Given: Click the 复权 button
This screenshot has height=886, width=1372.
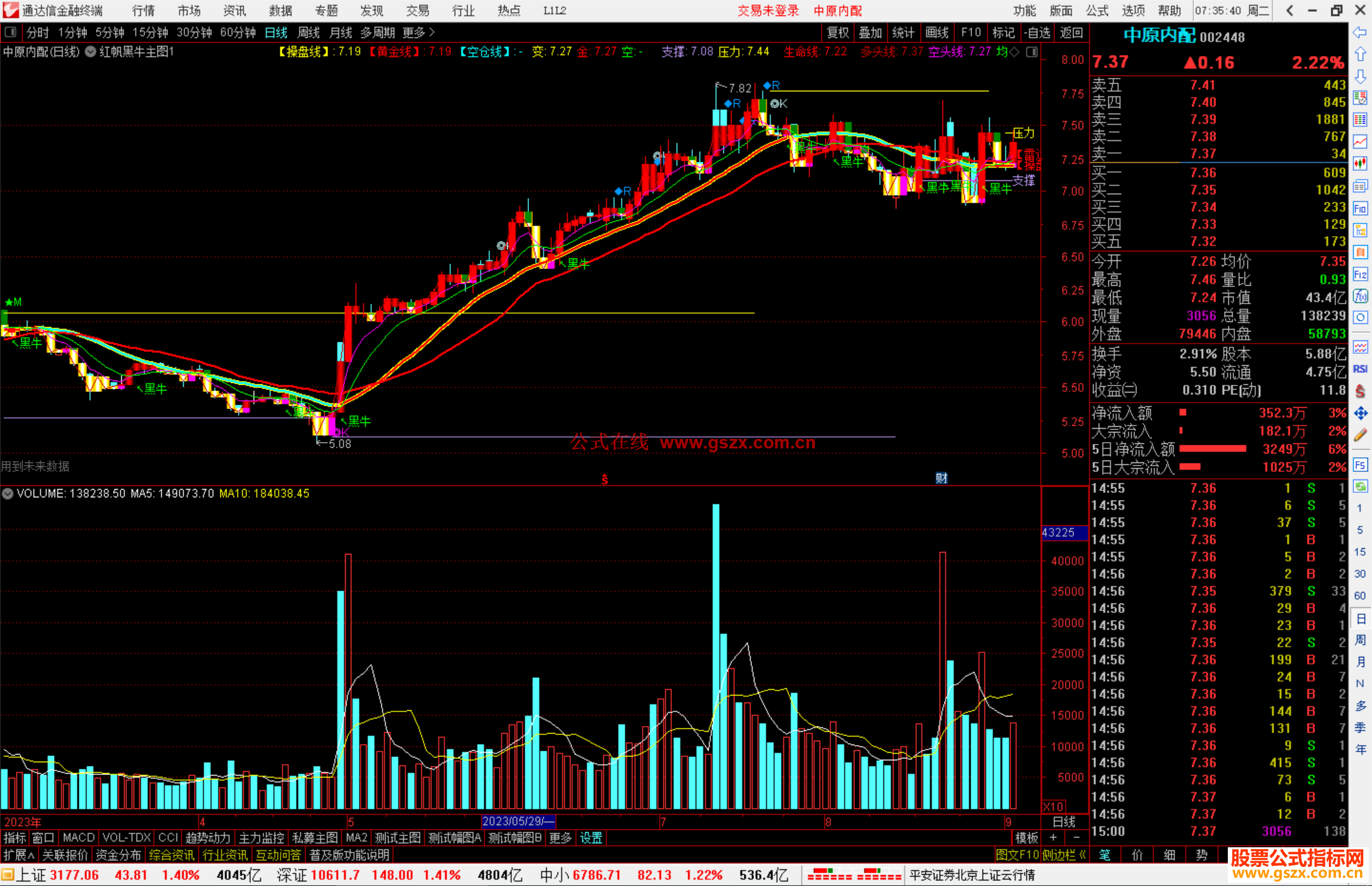Looking at the screenshot, I should (x=837, y=32).
